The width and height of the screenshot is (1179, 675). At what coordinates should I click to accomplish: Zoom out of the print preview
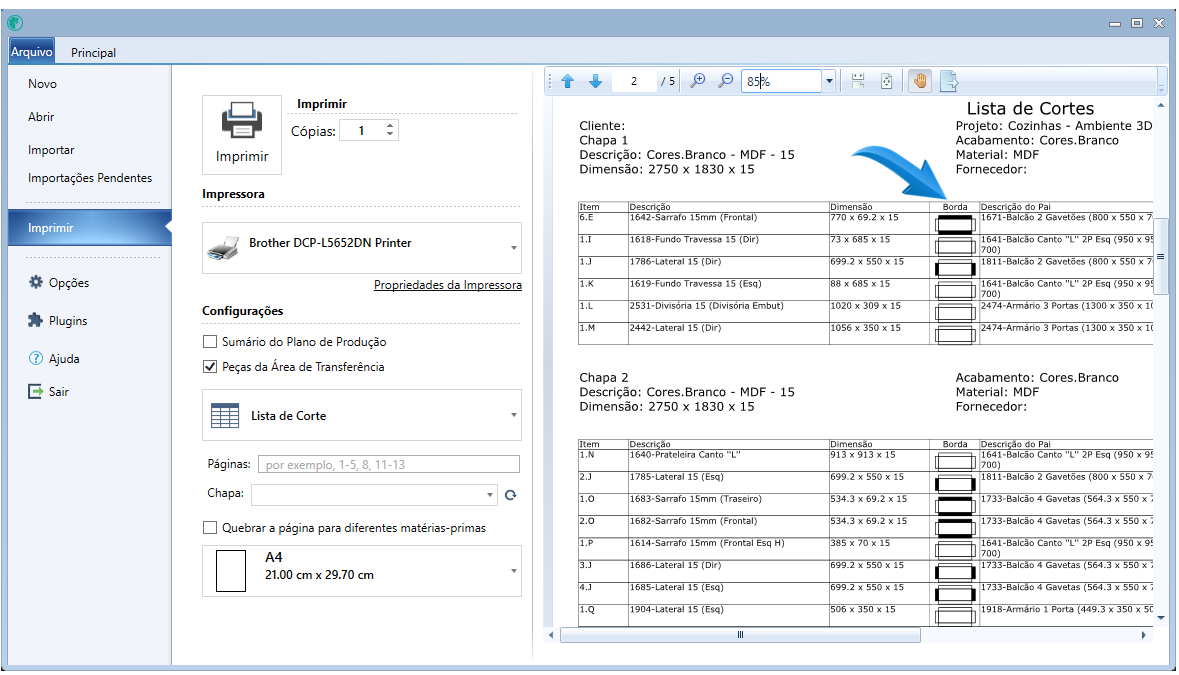[x=726, y=81]
